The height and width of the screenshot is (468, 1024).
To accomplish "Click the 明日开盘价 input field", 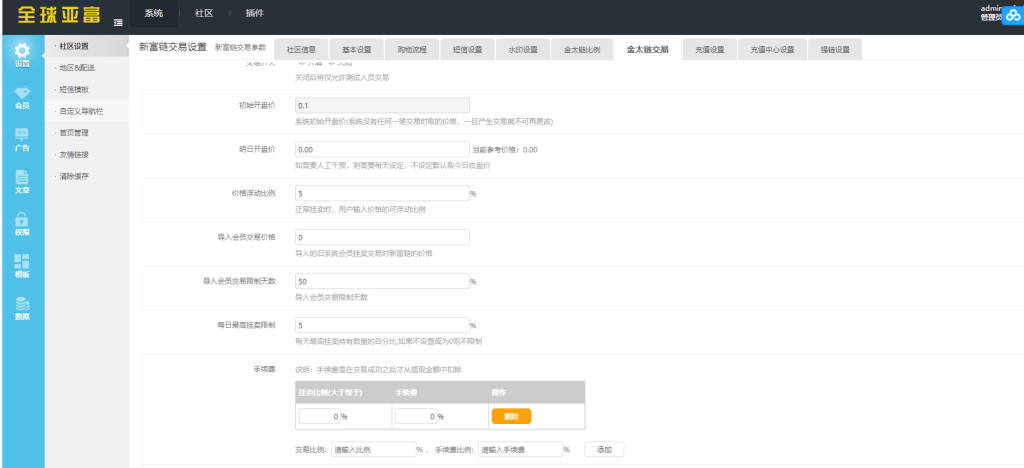I will [382, 149].
